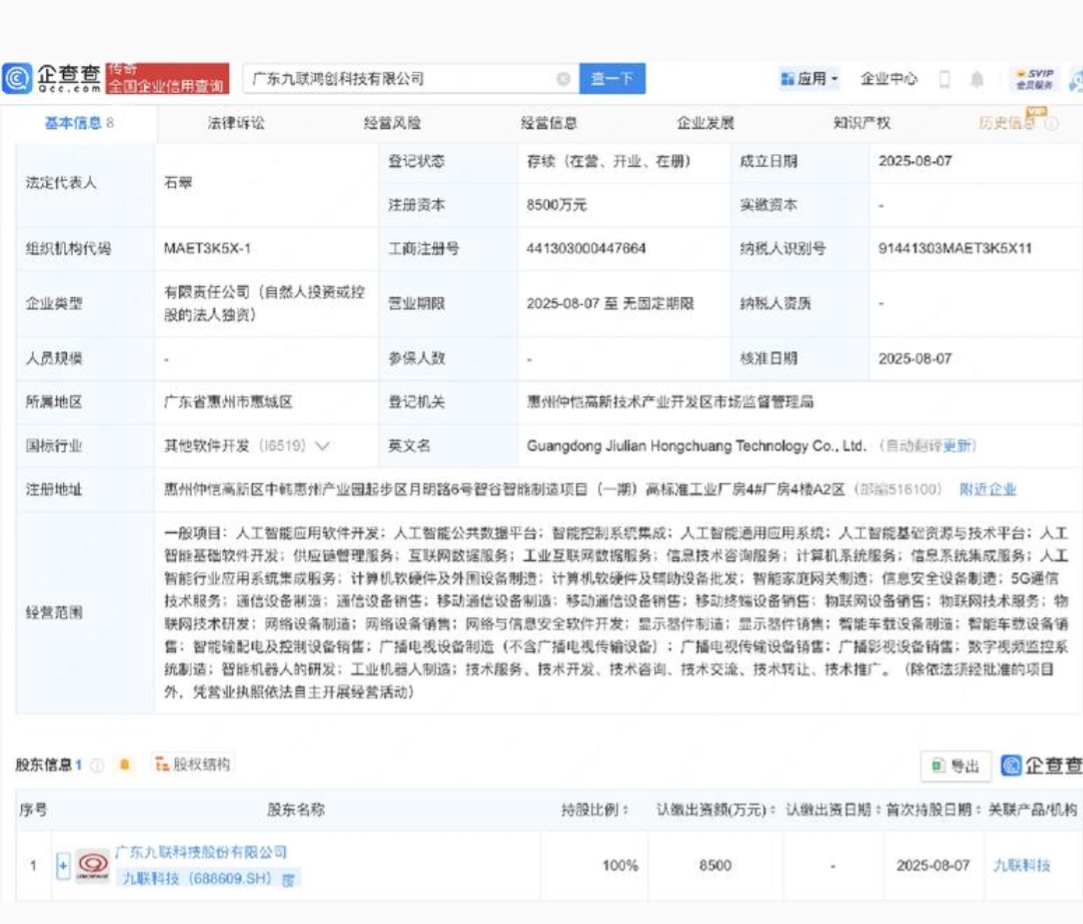
Task: Clear the search box with the X icon
Action: (x=563, y=79)
